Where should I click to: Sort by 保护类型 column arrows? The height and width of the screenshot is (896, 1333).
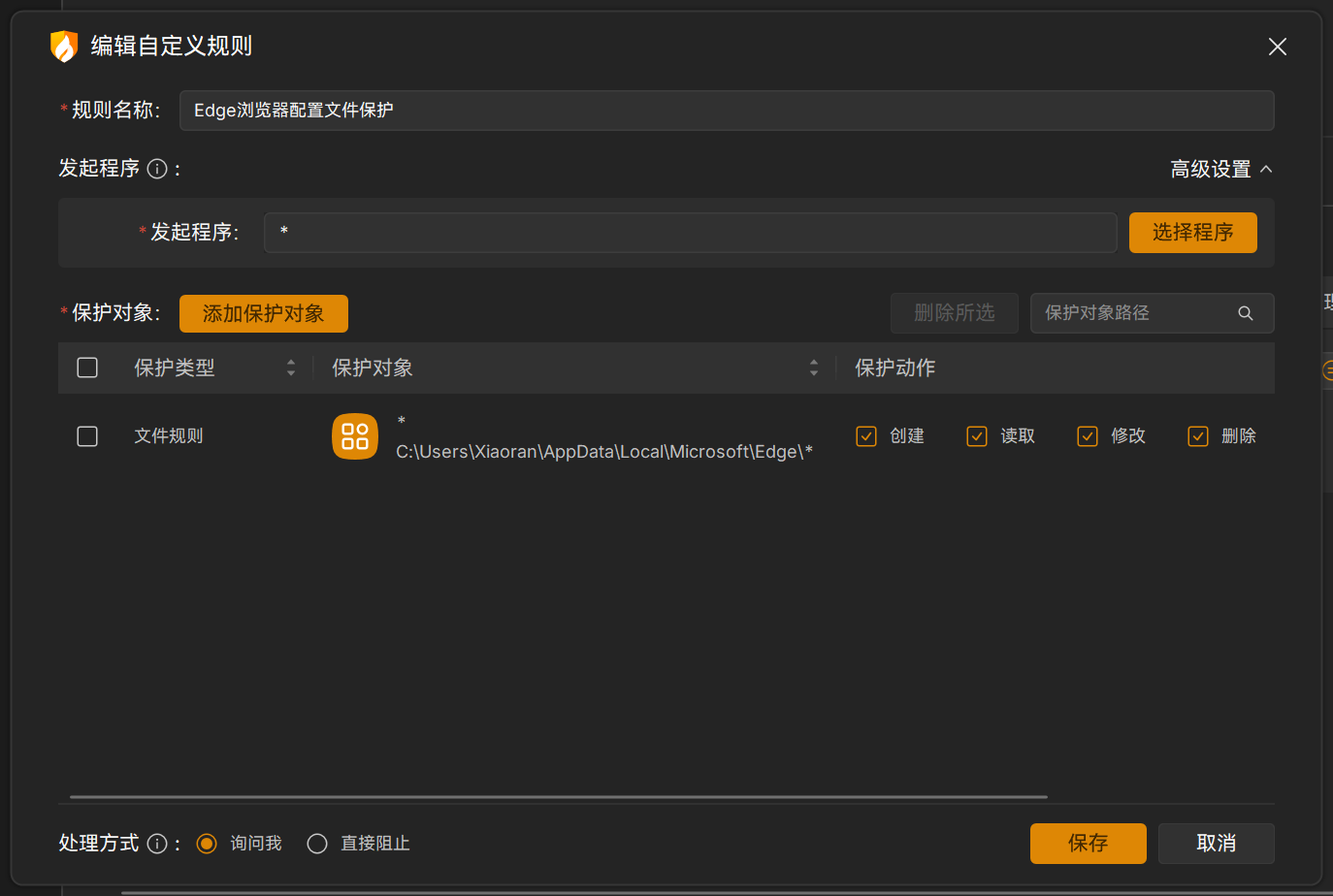tap(291, 368)
